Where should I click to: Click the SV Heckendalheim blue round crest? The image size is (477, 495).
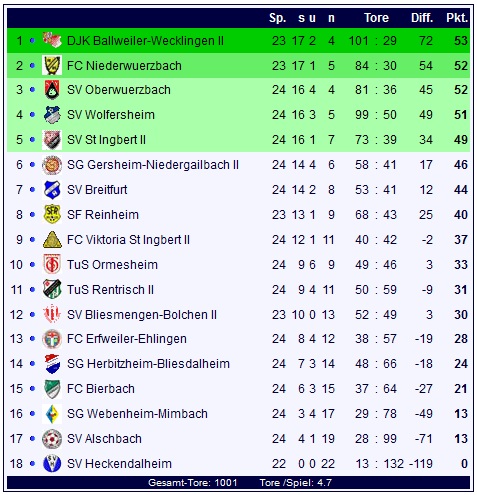pos(52,463)
